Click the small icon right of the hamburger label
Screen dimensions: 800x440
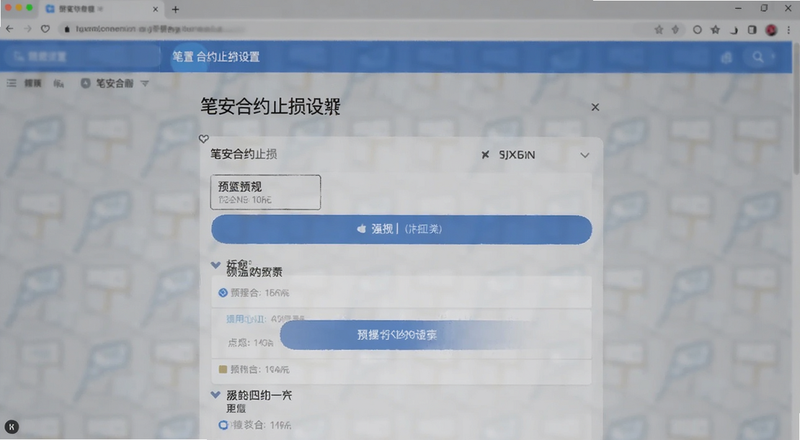click(59, 83)
